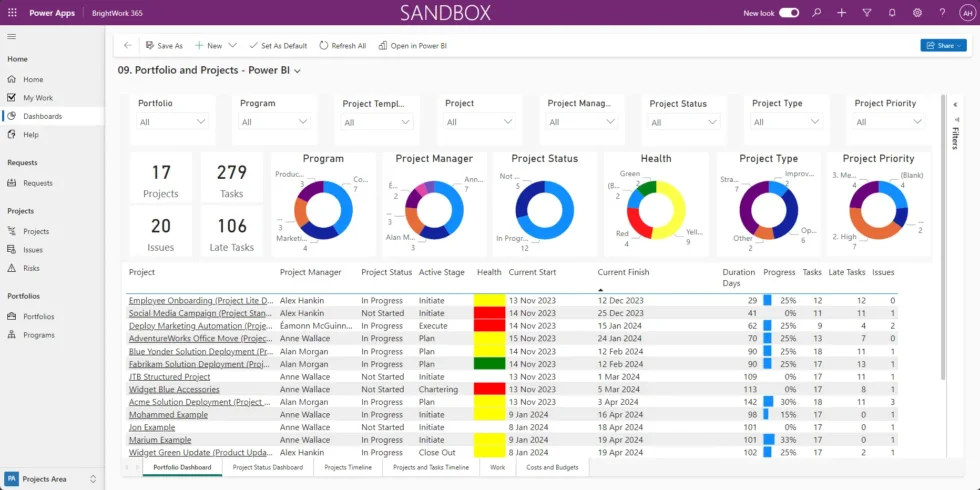Toggle the New look switch
The width and height of the screenshot is (980, 490).
(789, 13)
